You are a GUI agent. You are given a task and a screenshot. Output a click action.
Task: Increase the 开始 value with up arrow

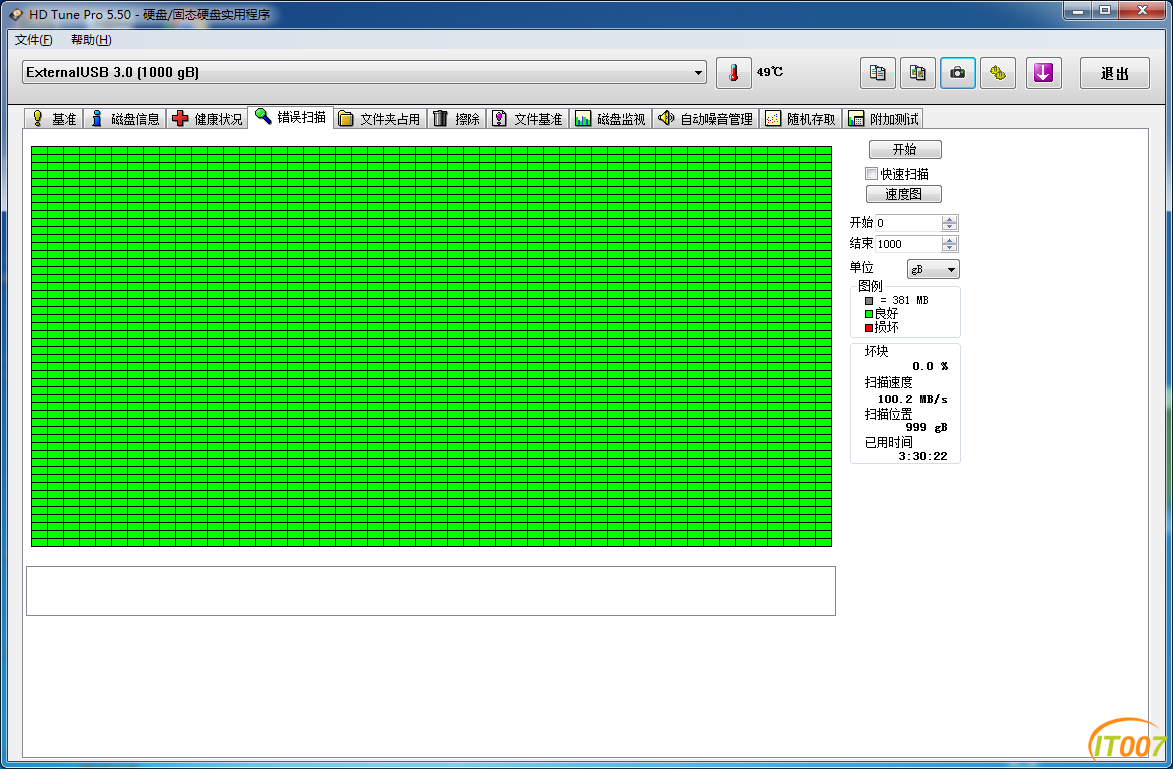pyautogui.click(x=950, y=219)
